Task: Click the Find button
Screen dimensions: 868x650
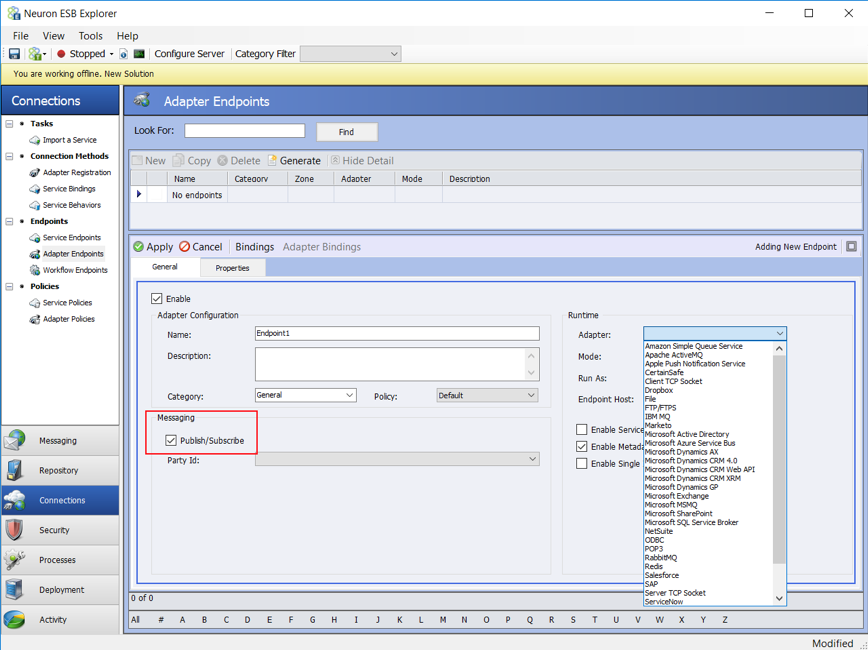Action: (347, 132)
